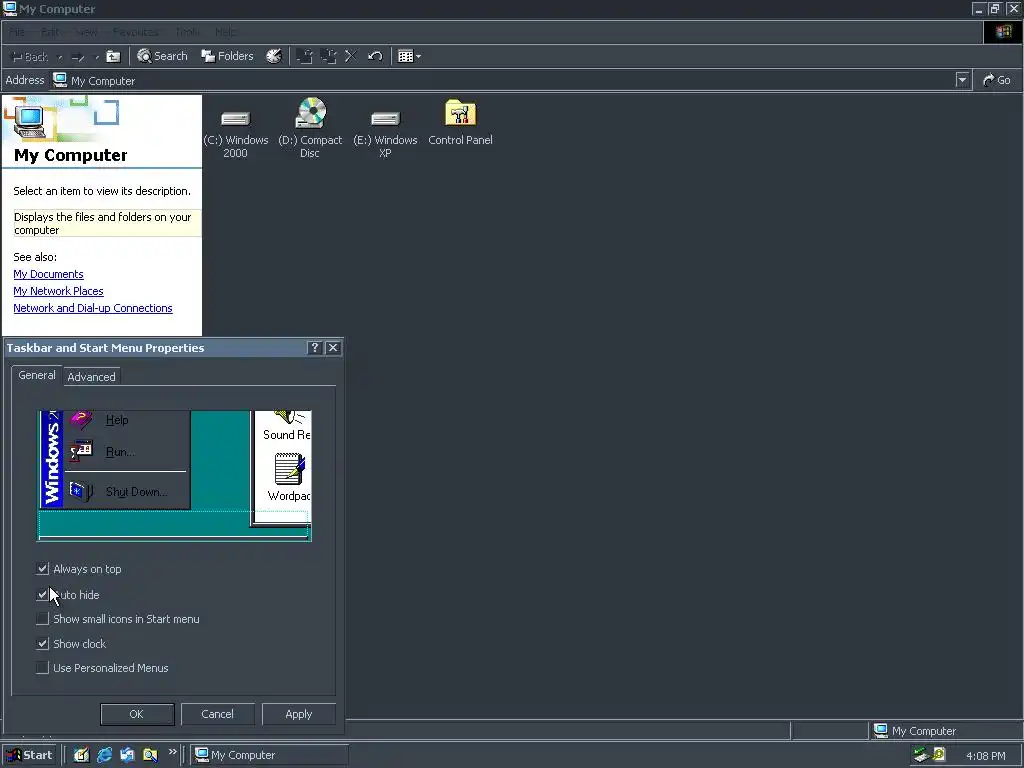Click the Go button
Viewport: 1024px width, 768px height.
pyautogui.click(x=997, y=80)
